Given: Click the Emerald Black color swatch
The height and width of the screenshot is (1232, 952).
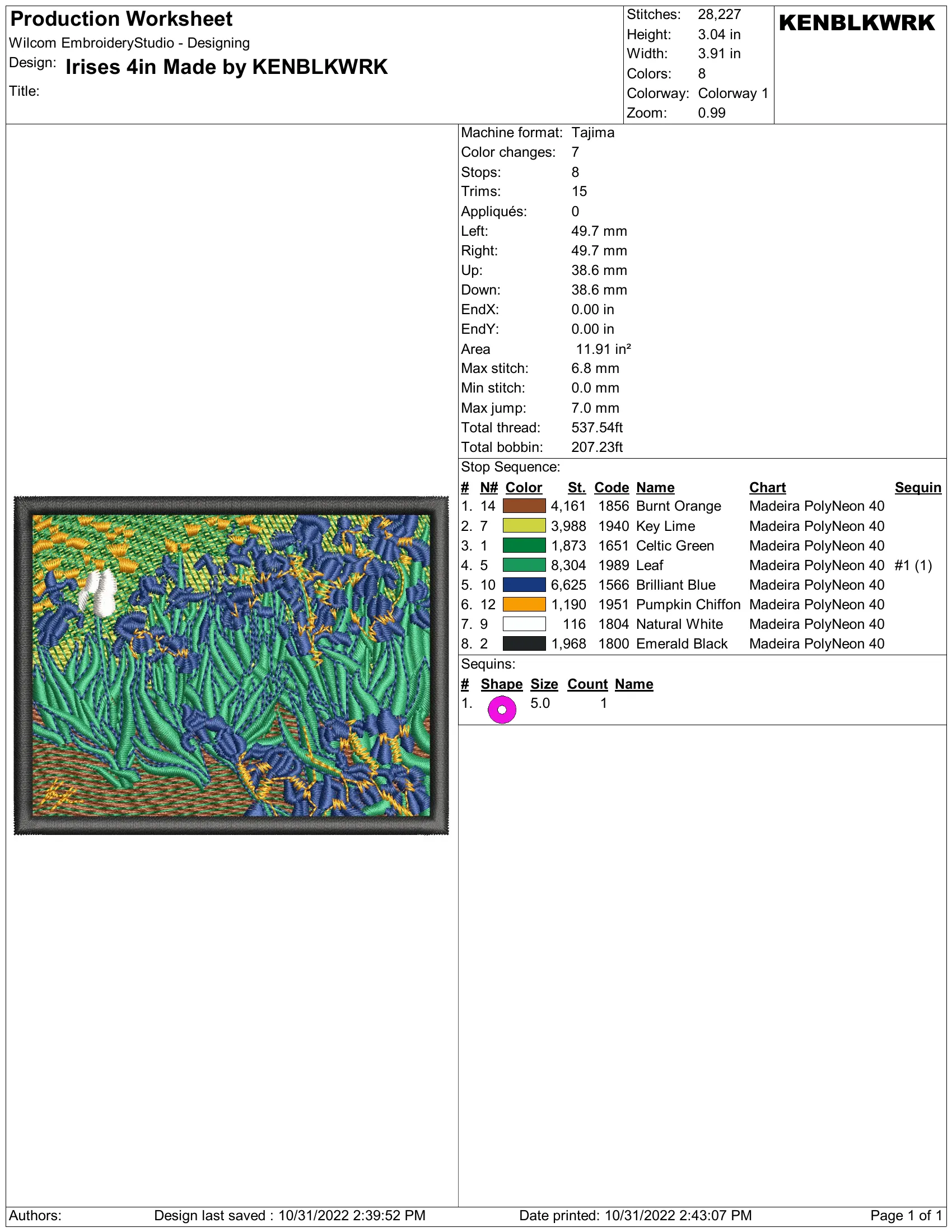Looking at the screenshot, I should pyautogui.click(x=524, y=643).
